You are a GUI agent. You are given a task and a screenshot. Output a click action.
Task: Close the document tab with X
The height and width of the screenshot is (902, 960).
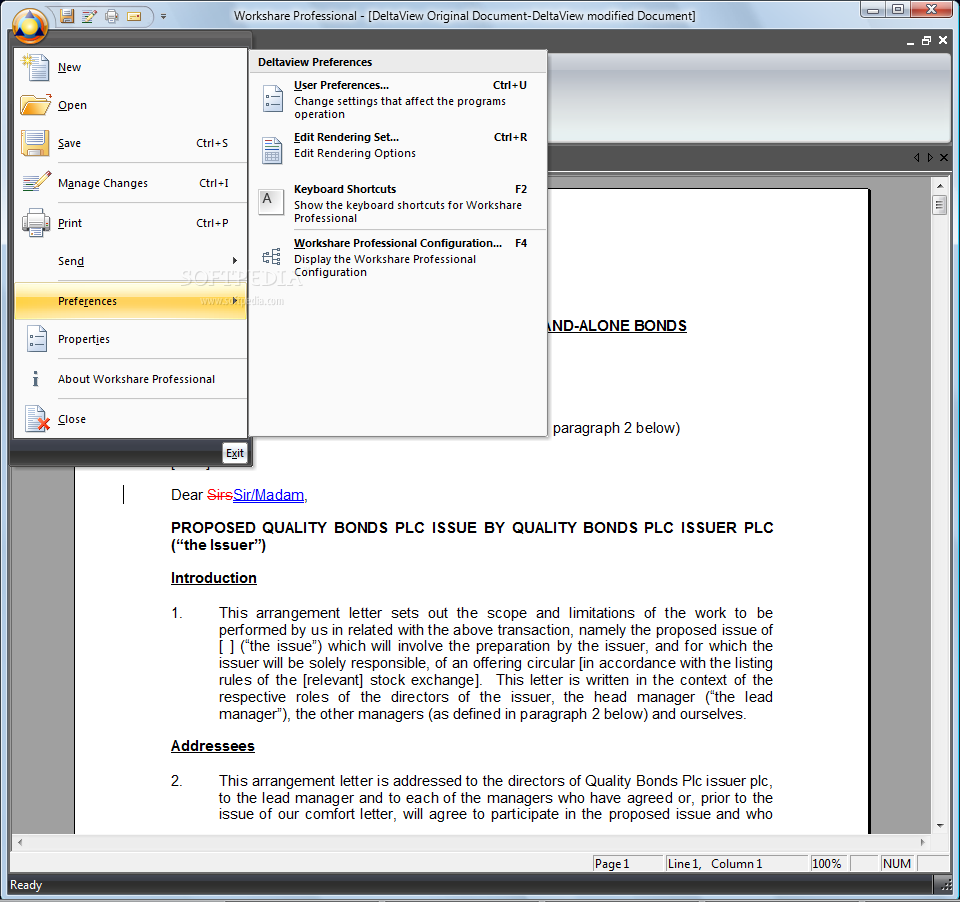[944, 157]
